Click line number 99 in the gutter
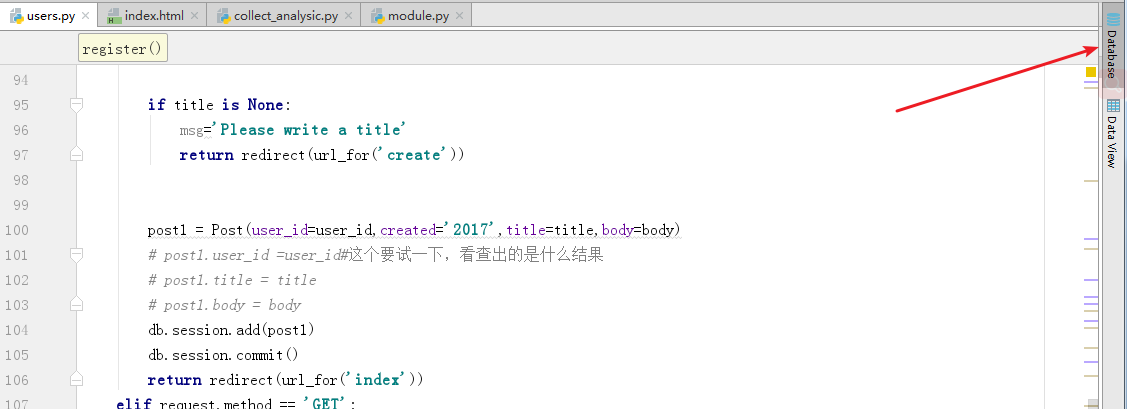This screenshot has height=409, width=1127. (22, 205)
